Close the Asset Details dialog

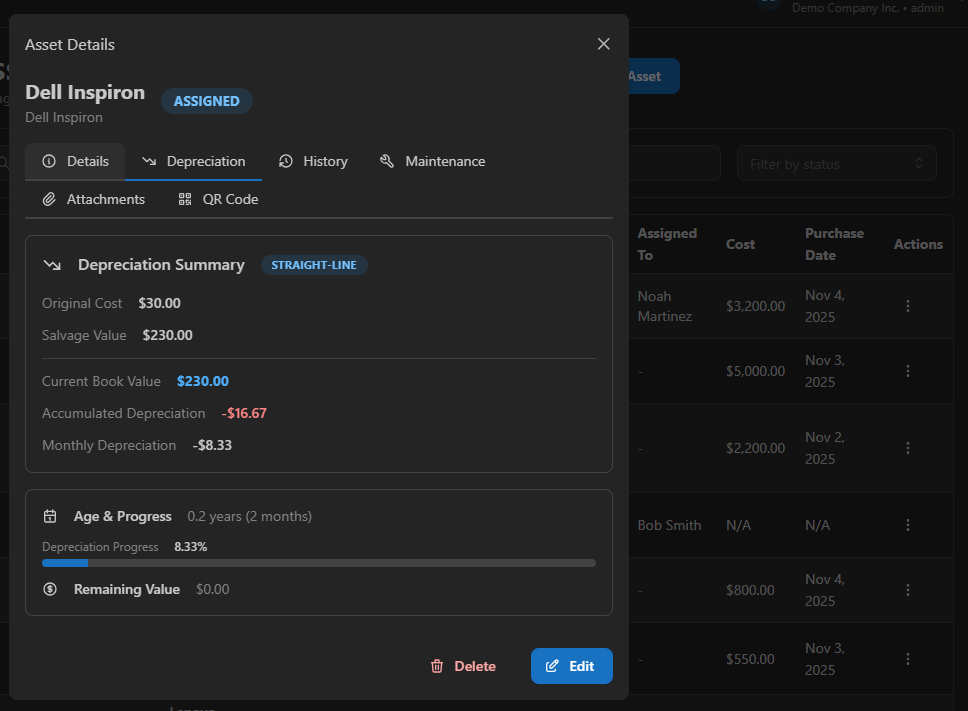[603, 44]
